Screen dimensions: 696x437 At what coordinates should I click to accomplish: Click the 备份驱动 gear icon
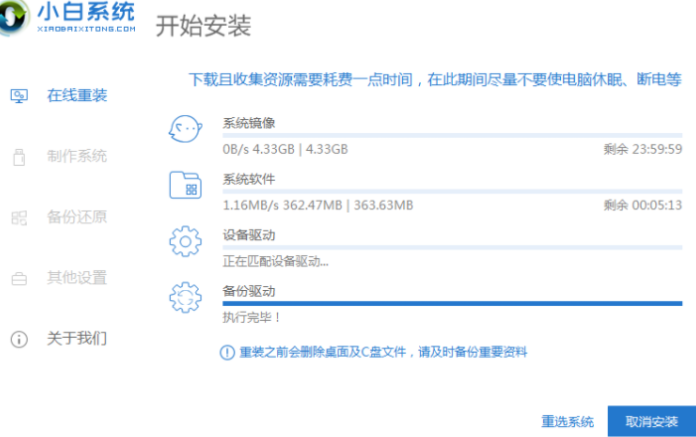(186, 299)
